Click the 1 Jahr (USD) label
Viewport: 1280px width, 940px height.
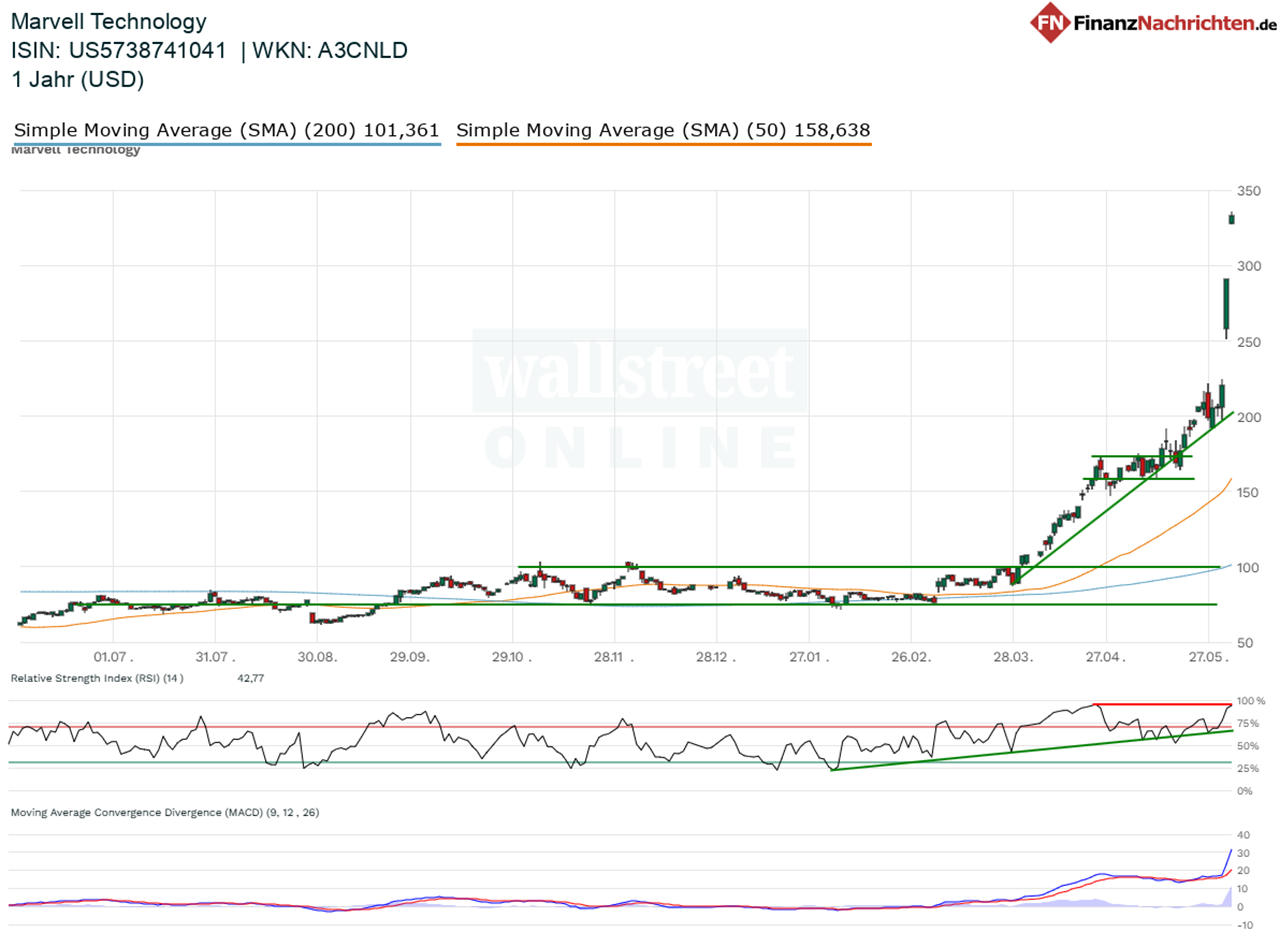(x=77, y=80)
